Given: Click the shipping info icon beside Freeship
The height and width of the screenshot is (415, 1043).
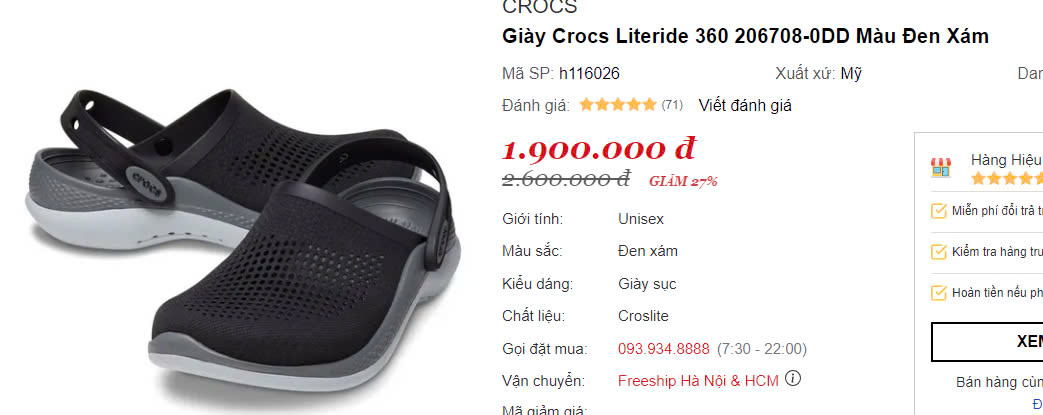Looking at the screenshot, I should coord(792,379).
